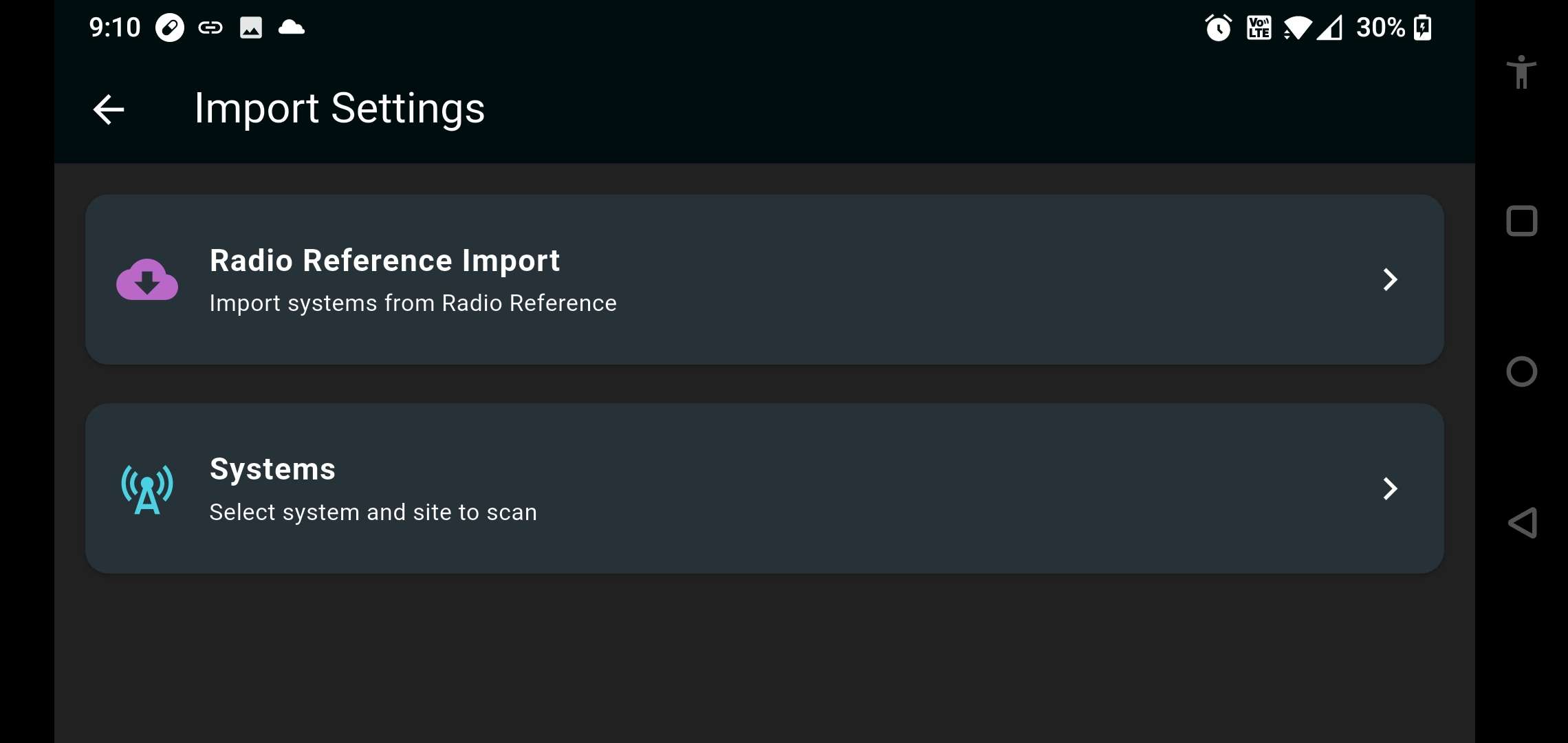
Task: Select system and site to scan
Action: point(373,511)
